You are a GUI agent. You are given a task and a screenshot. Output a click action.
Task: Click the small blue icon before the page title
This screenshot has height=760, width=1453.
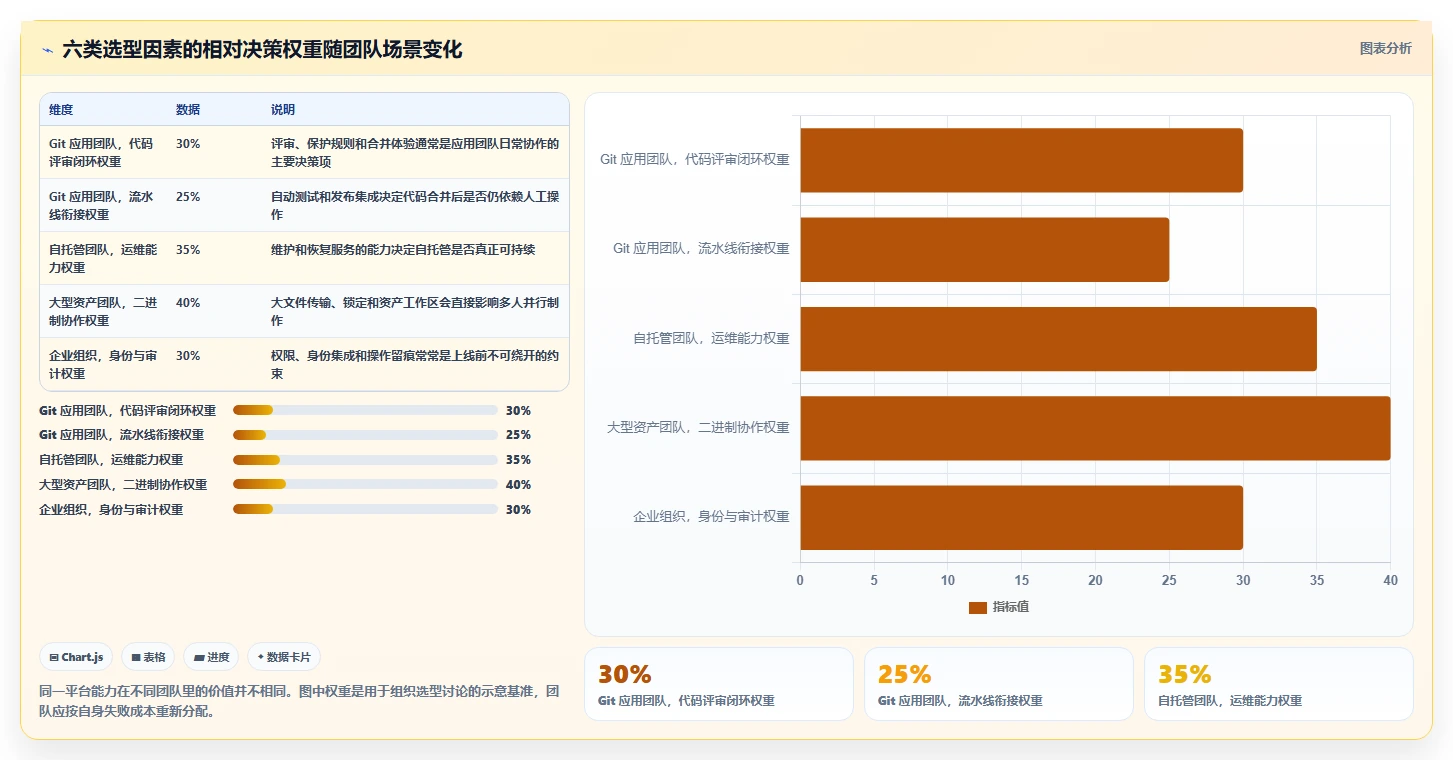(47, 50)
